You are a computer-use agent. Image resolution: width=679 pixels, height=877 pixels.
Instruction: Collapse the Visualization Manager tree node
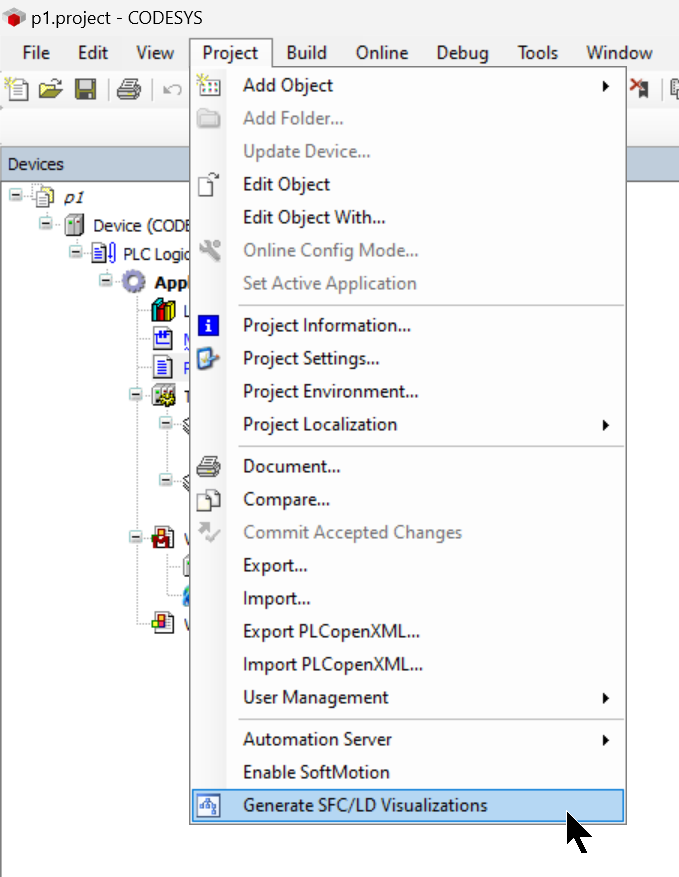click(x=135, y=537)
